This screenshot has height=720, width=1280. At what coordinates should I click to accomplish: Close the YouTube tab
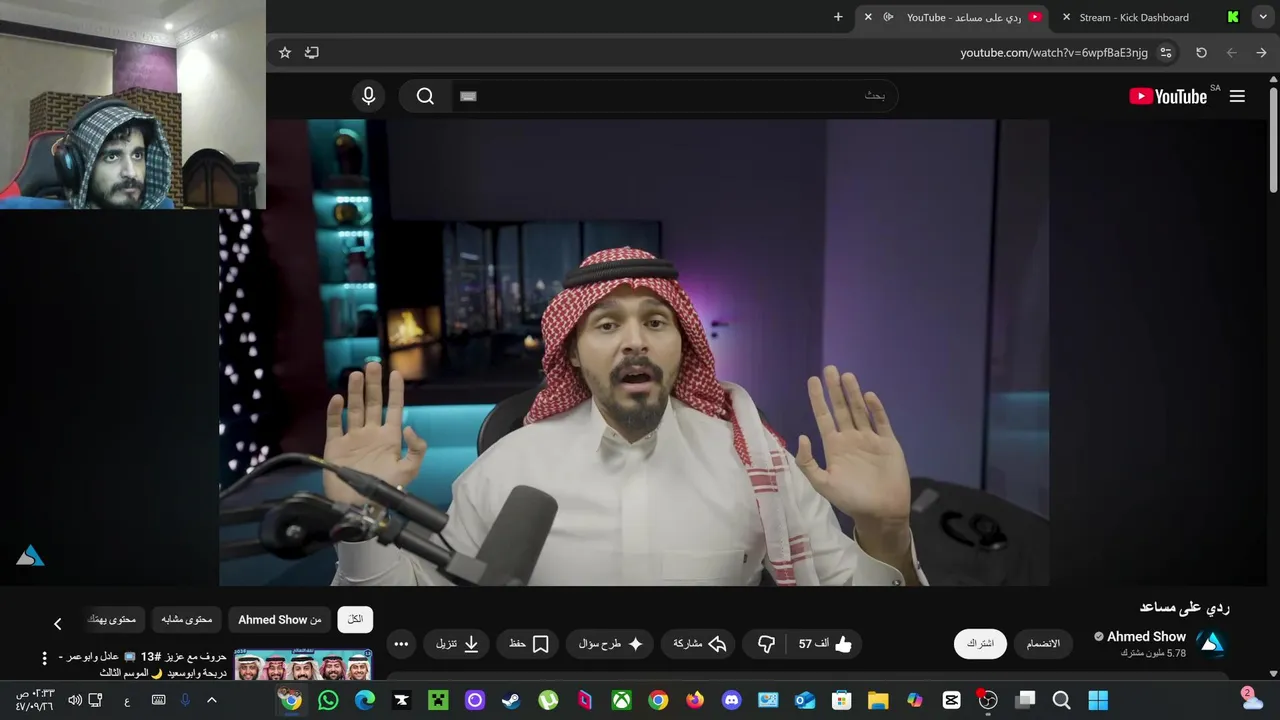click(x=868, y=17)
